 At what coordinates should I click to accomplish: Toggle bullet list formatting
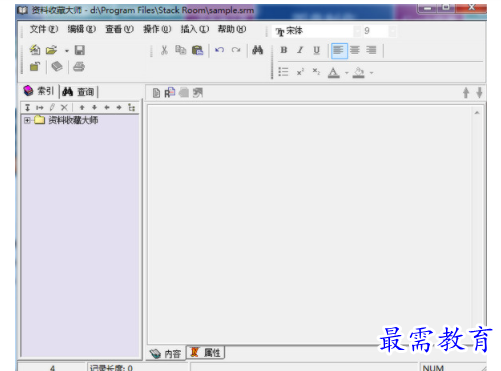pyautogui.click(x=283, y=72)
